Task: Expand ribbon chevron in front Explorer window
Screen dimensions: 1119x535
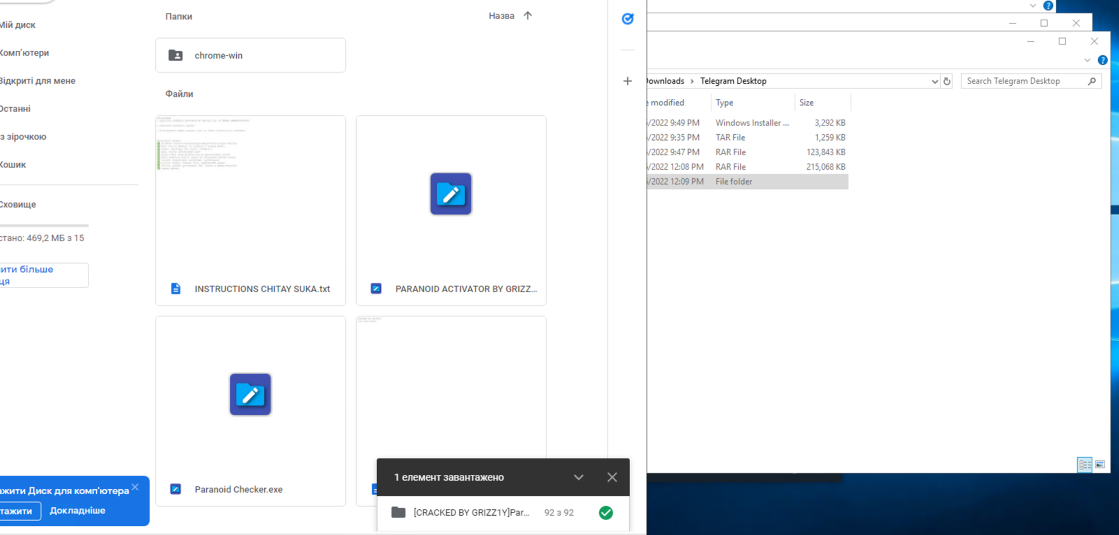Action: tap(1087, 60)
